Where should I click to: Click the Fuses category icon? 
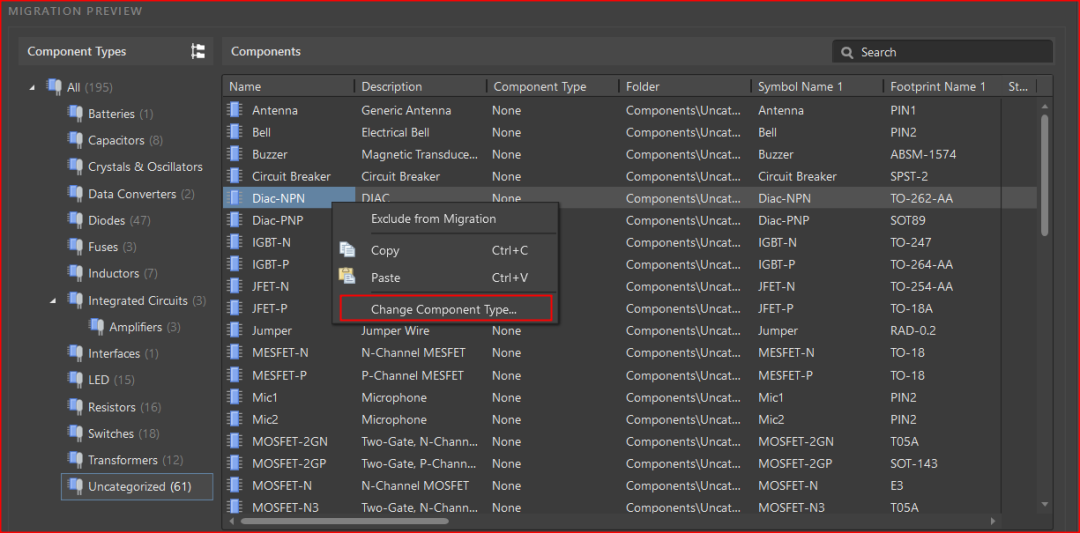click(74, 247)
